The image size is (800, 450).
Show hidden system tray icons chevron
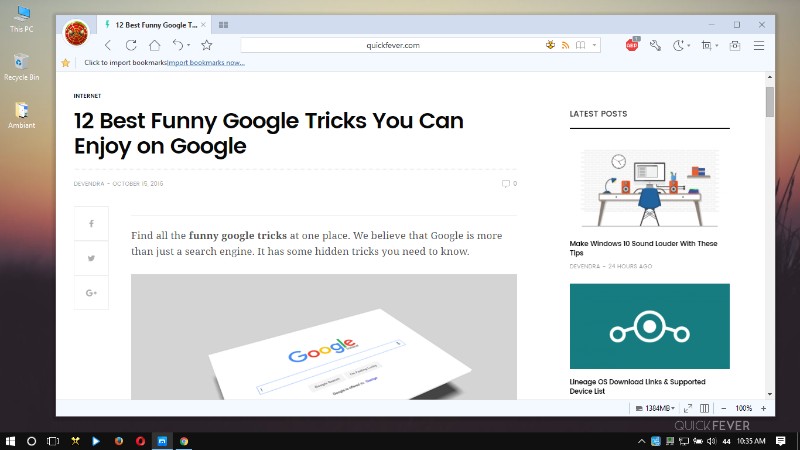pos(641,441)
